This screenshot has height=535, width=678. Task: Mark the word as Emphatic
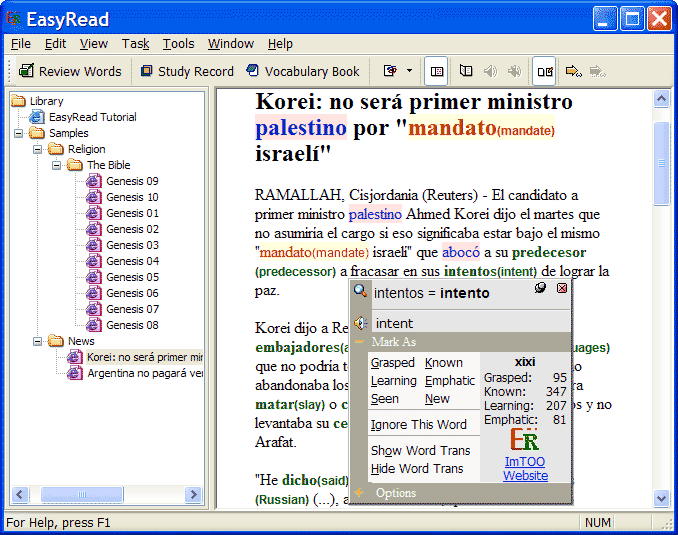click(x=450, y=381)
